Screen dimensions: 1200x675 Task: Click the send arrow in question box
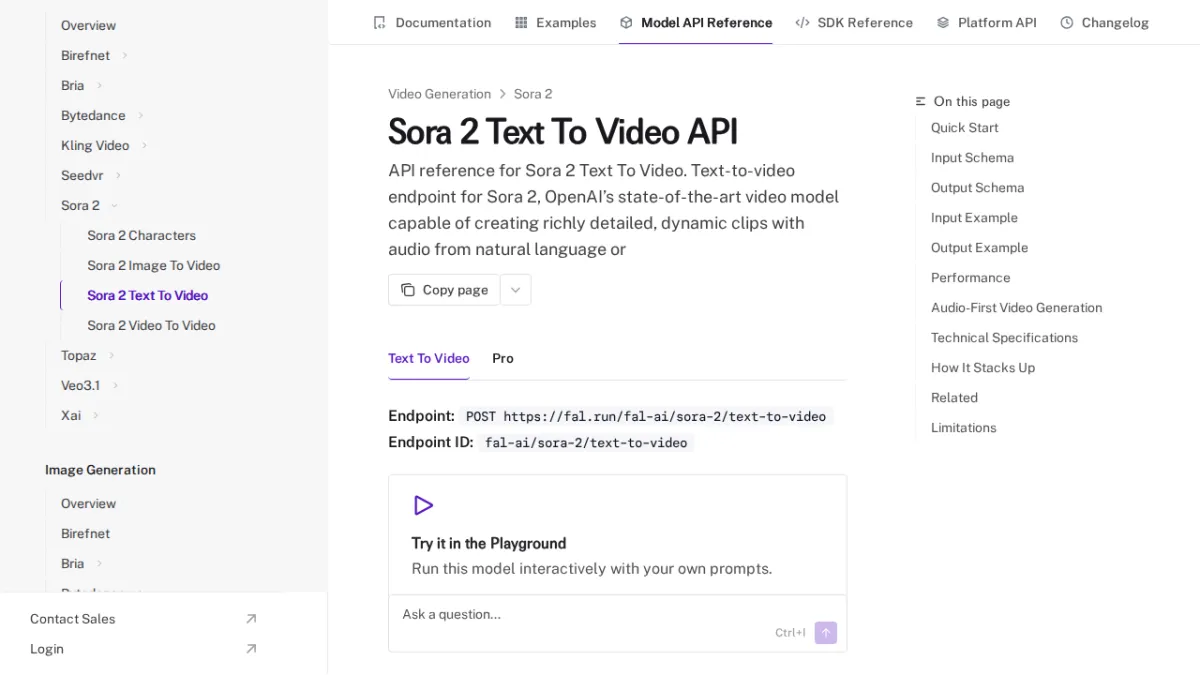point(826,632)
